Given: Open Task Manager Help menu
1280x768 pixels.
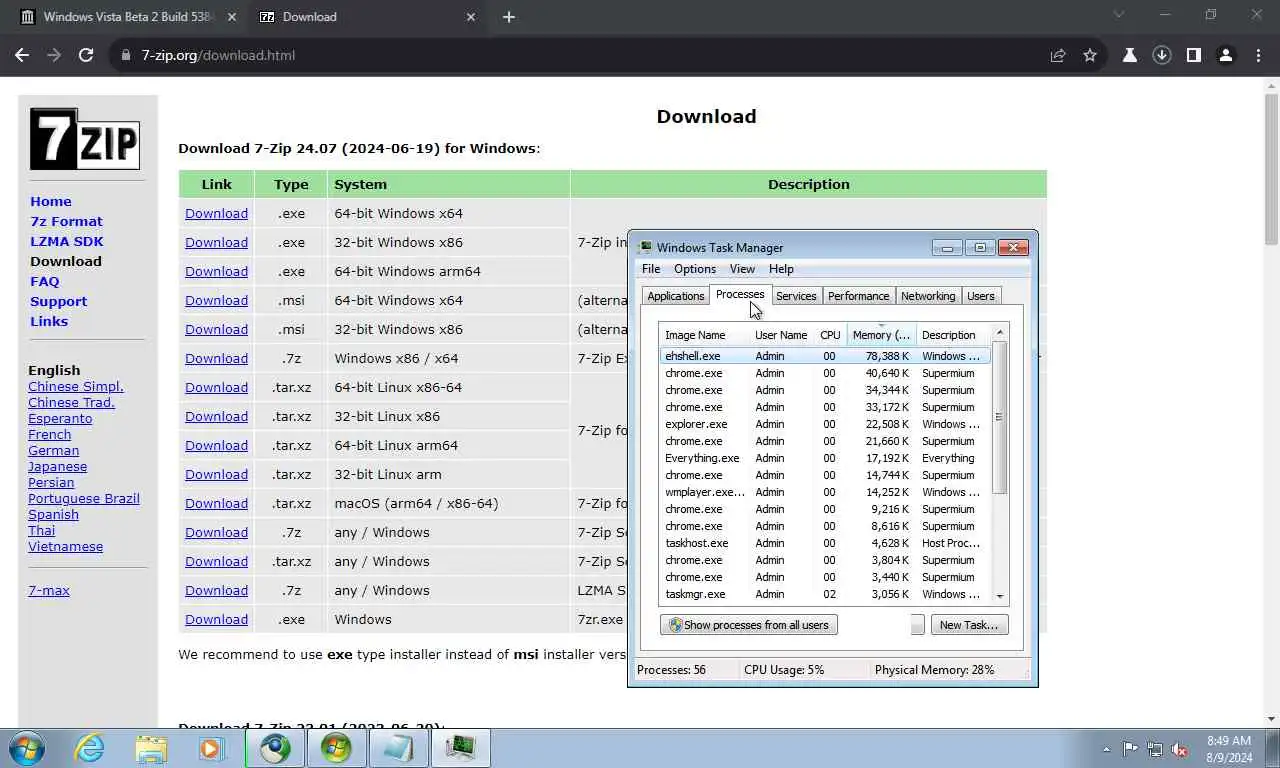Looking at the screenshot, I should 781,269.
